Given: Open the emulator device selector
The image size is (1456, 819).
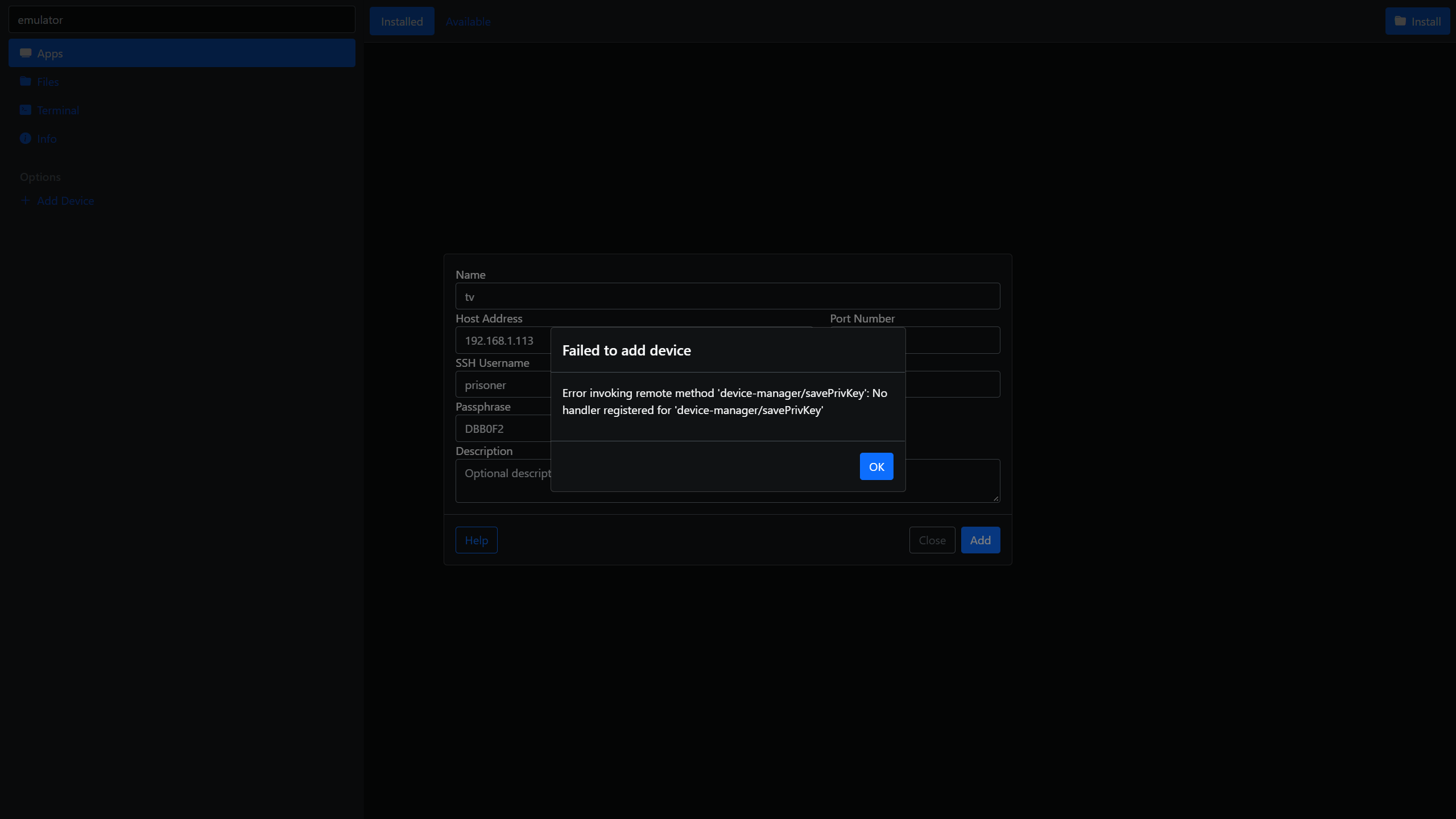Looking at the screenshot, I should tap(181, 20).
